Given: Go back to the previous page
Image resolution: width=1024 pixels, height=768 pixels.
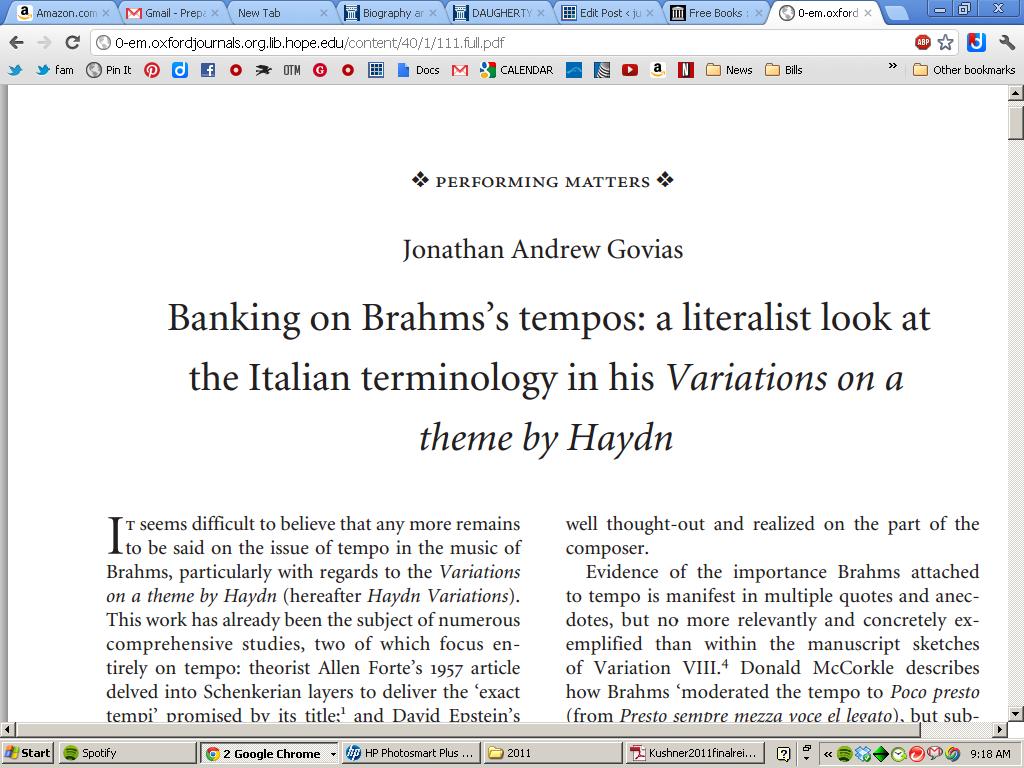Looking at the screenshot, I should point(17,43).
